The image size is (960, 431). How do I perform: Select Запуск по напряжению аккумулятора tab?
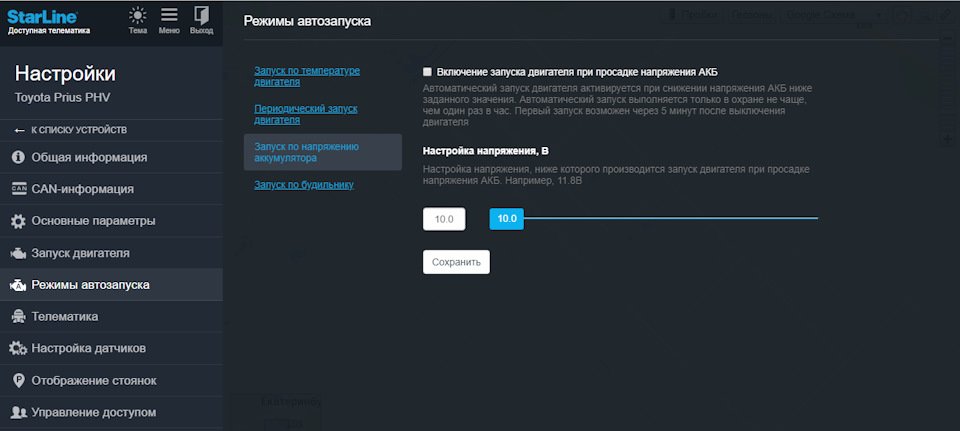pos(323,152)
